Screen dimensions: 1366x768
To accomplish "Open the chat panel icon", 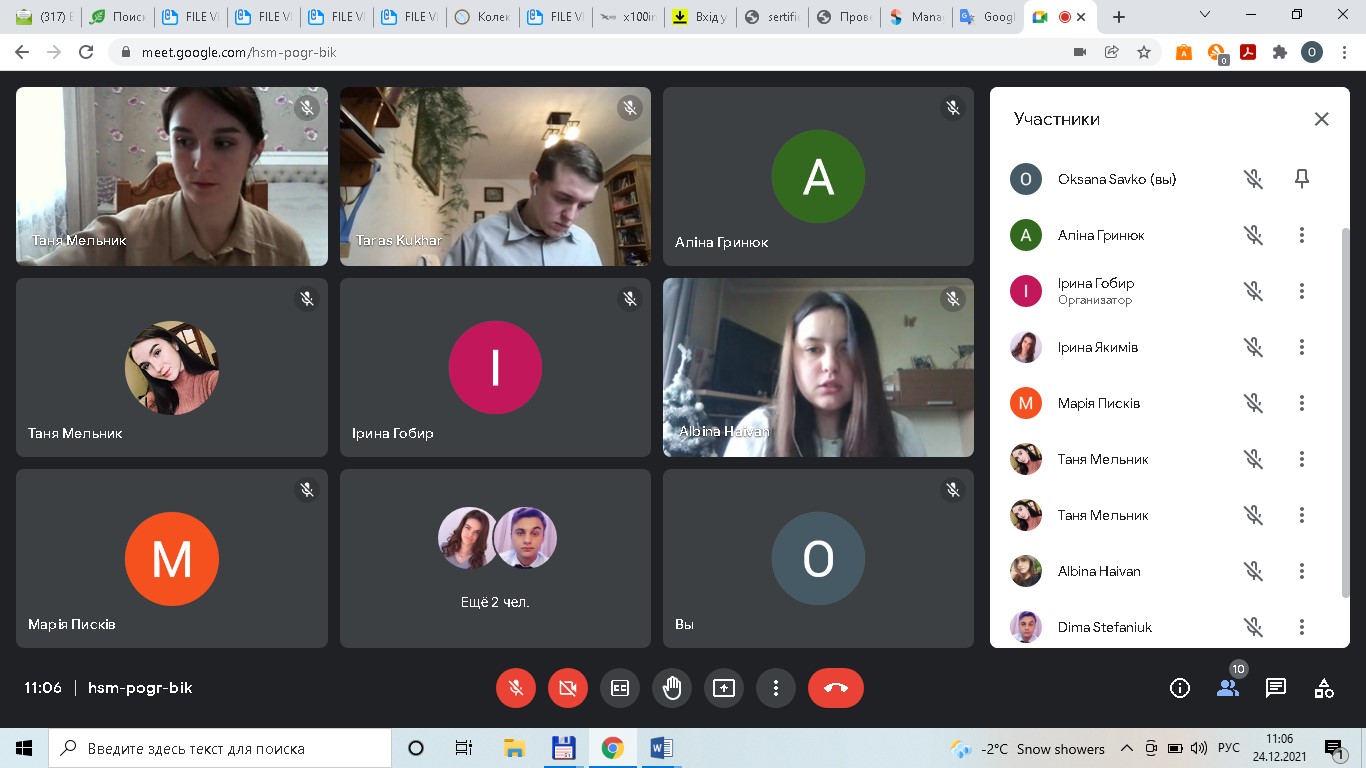I will [1275, 688].
